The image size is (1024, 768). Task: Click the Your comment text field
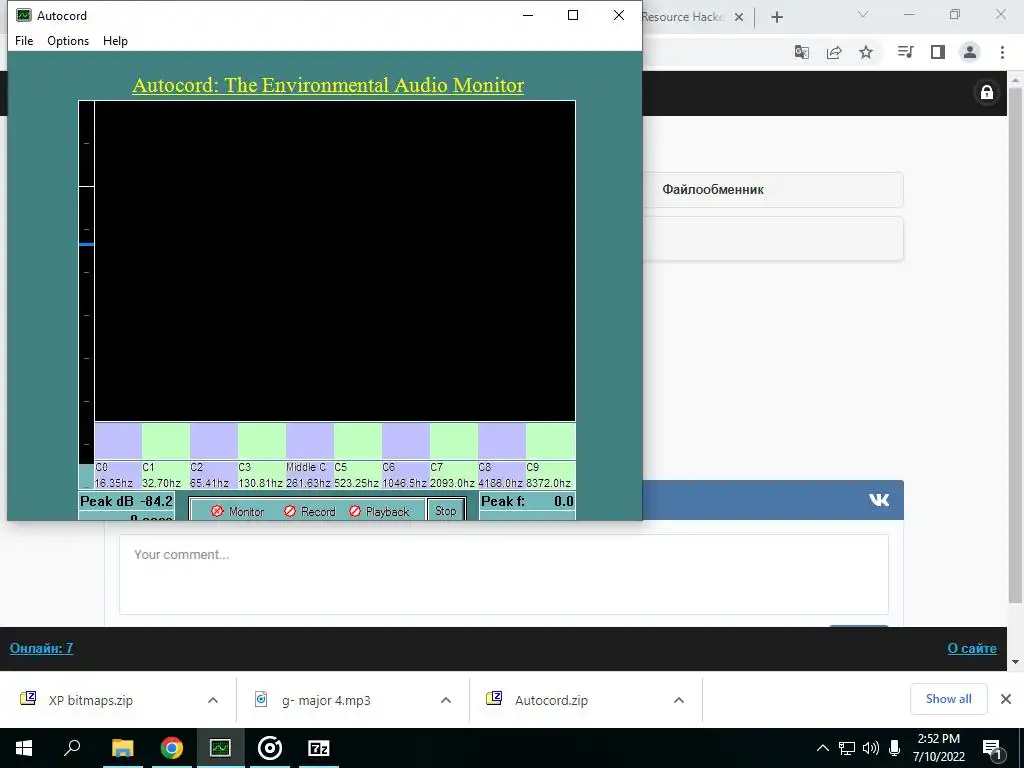[504, 575]
